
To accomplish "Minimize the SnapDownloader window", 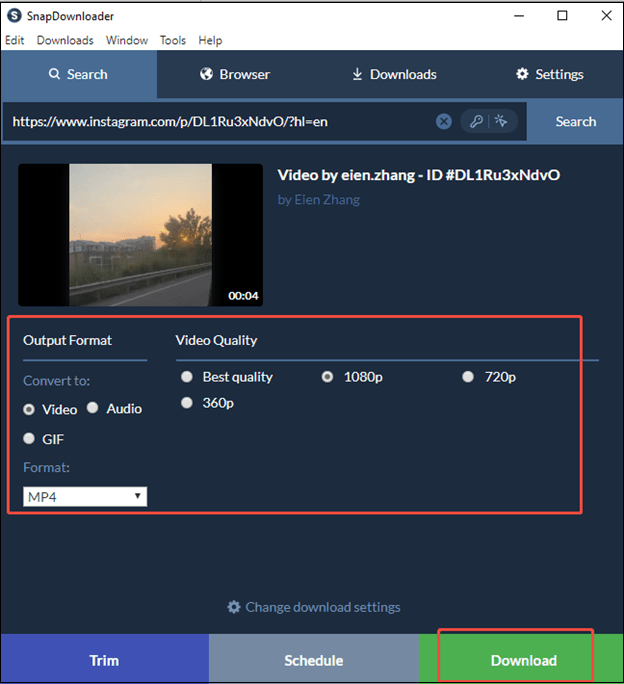I will (519, 16).
